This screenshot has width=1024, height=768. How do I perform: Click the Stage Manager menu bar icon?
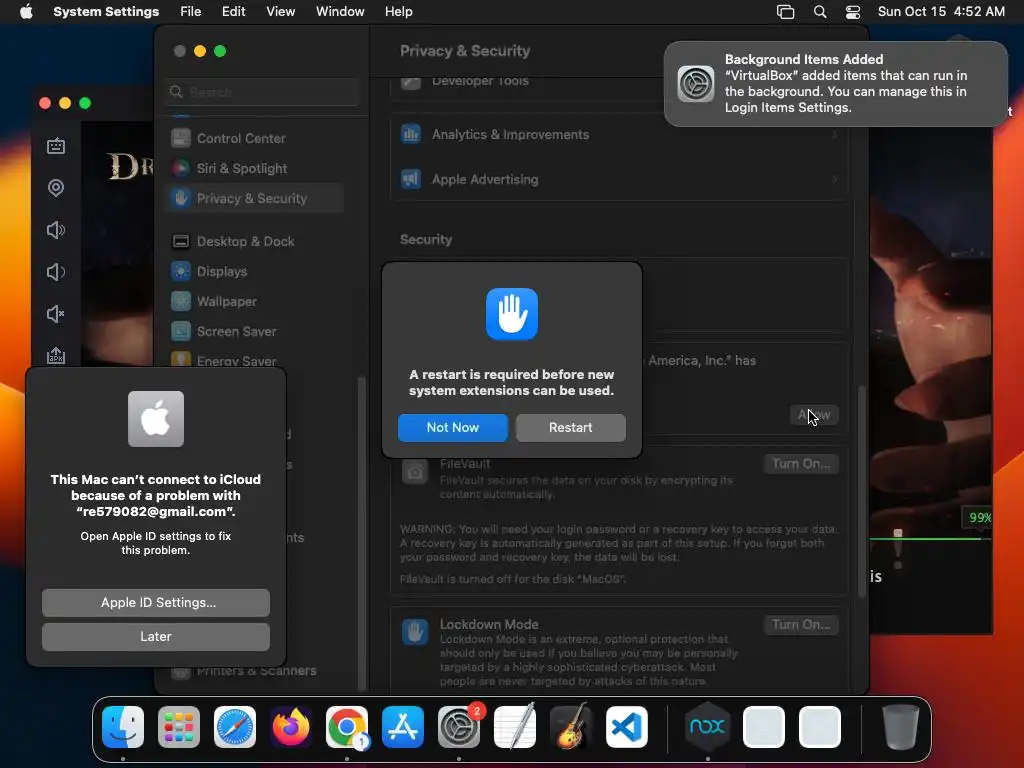786,12
